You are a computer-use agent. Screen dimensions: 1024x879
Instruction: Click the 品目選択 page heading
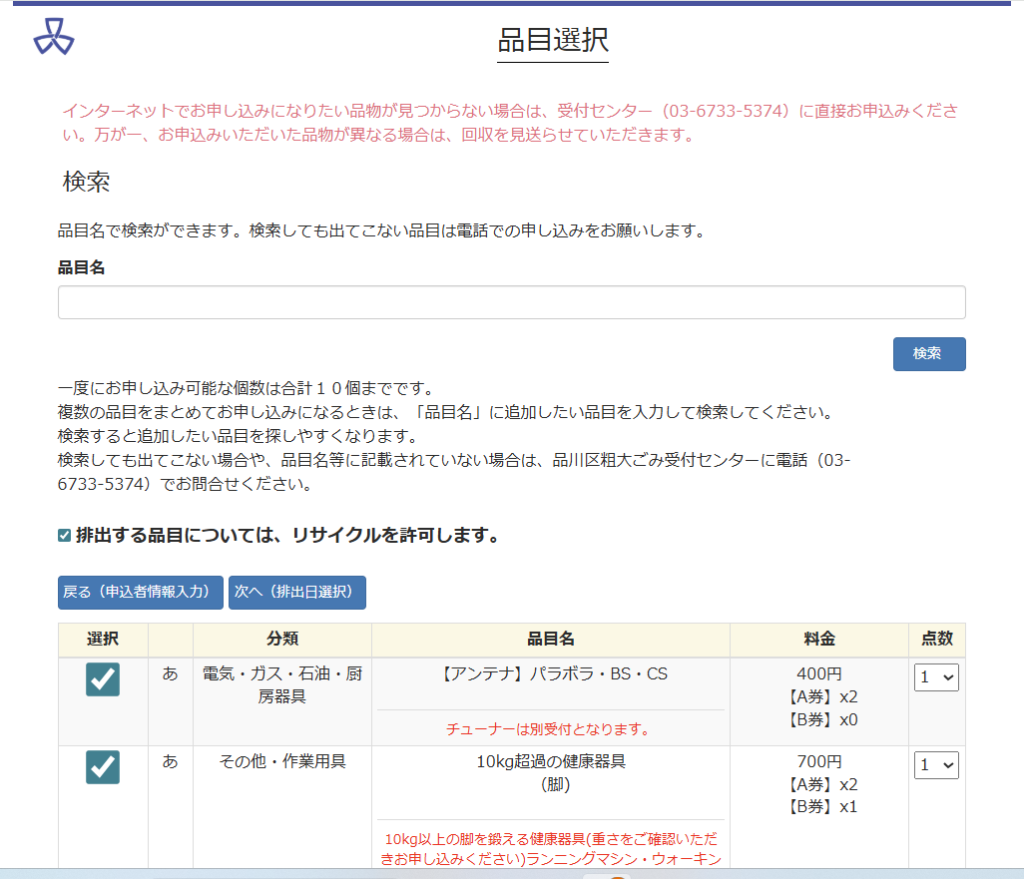[552, 40]
